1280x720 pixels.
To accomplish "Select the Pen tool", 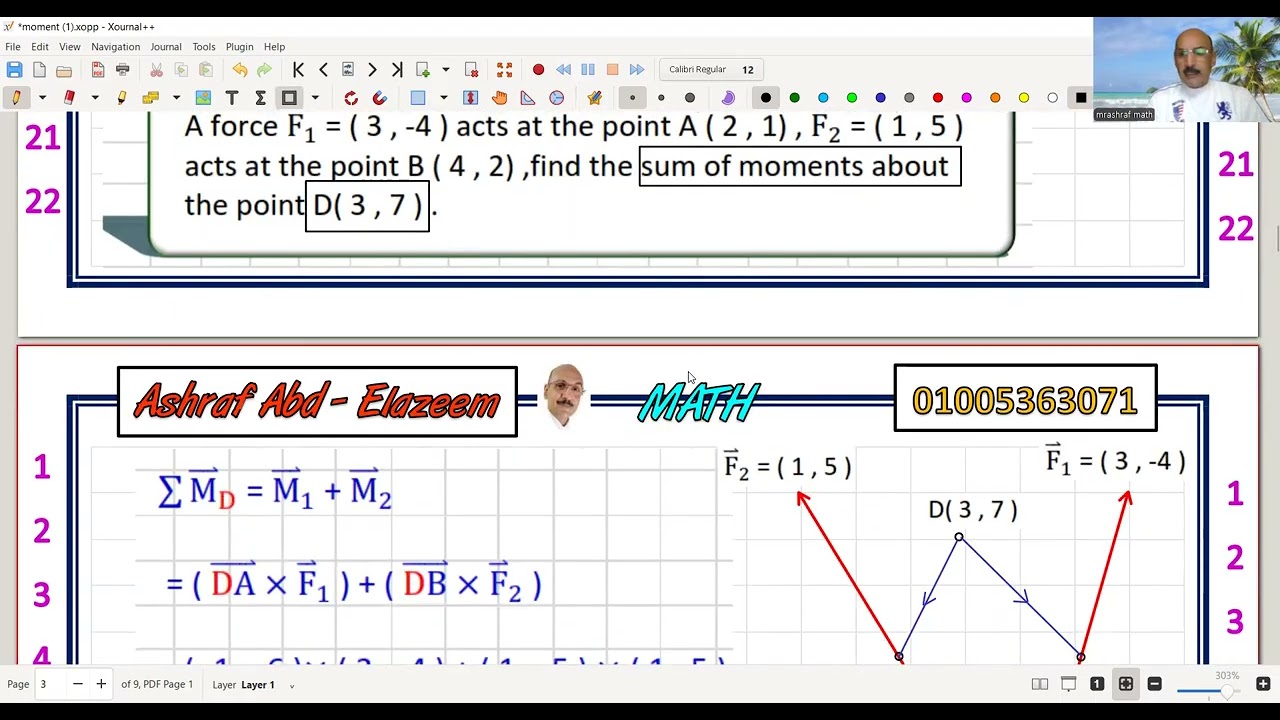I will [16, 98].
